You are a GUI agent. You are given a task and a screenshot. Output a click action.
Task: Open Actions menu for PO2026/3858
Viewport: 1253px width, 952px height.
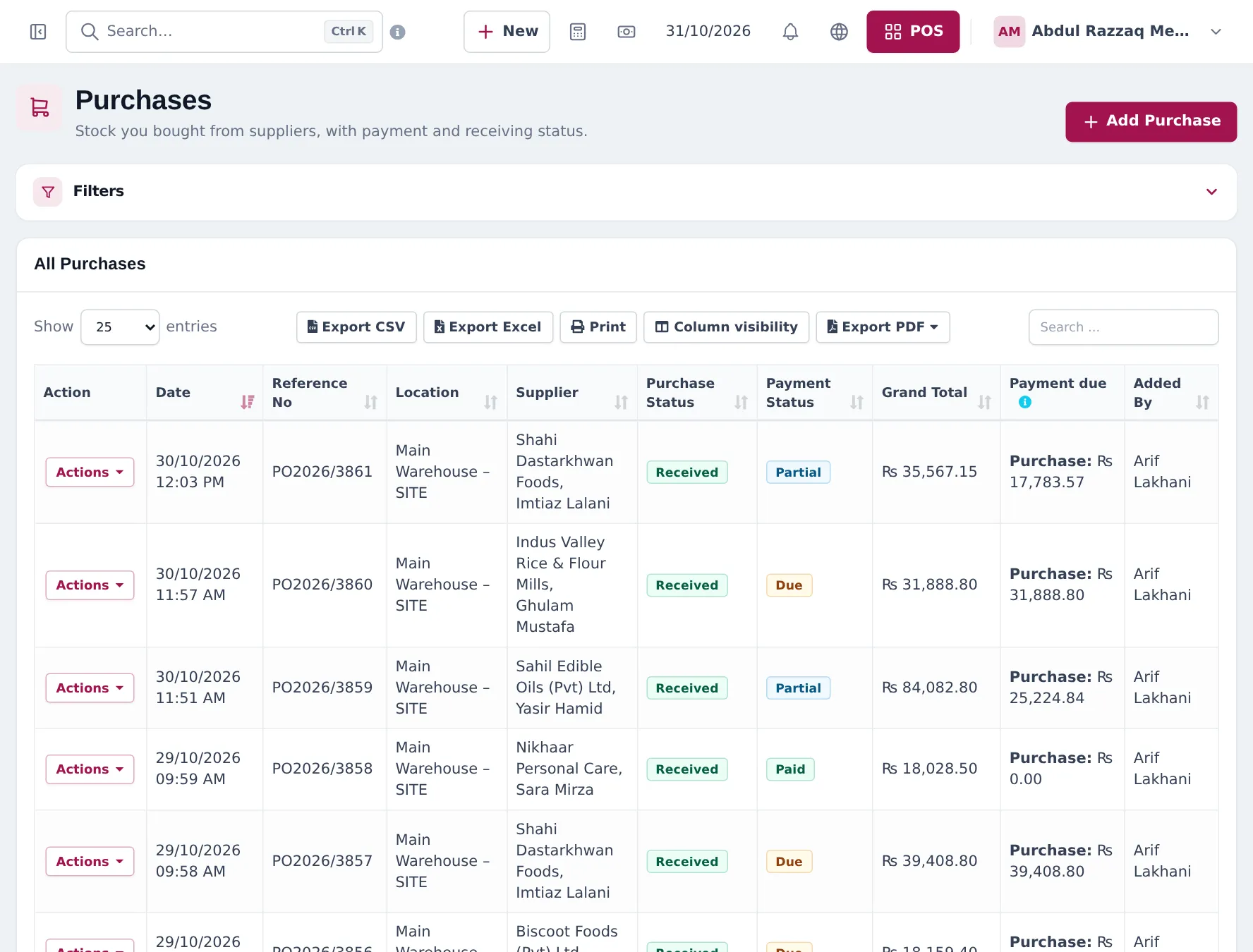(90, 769)
